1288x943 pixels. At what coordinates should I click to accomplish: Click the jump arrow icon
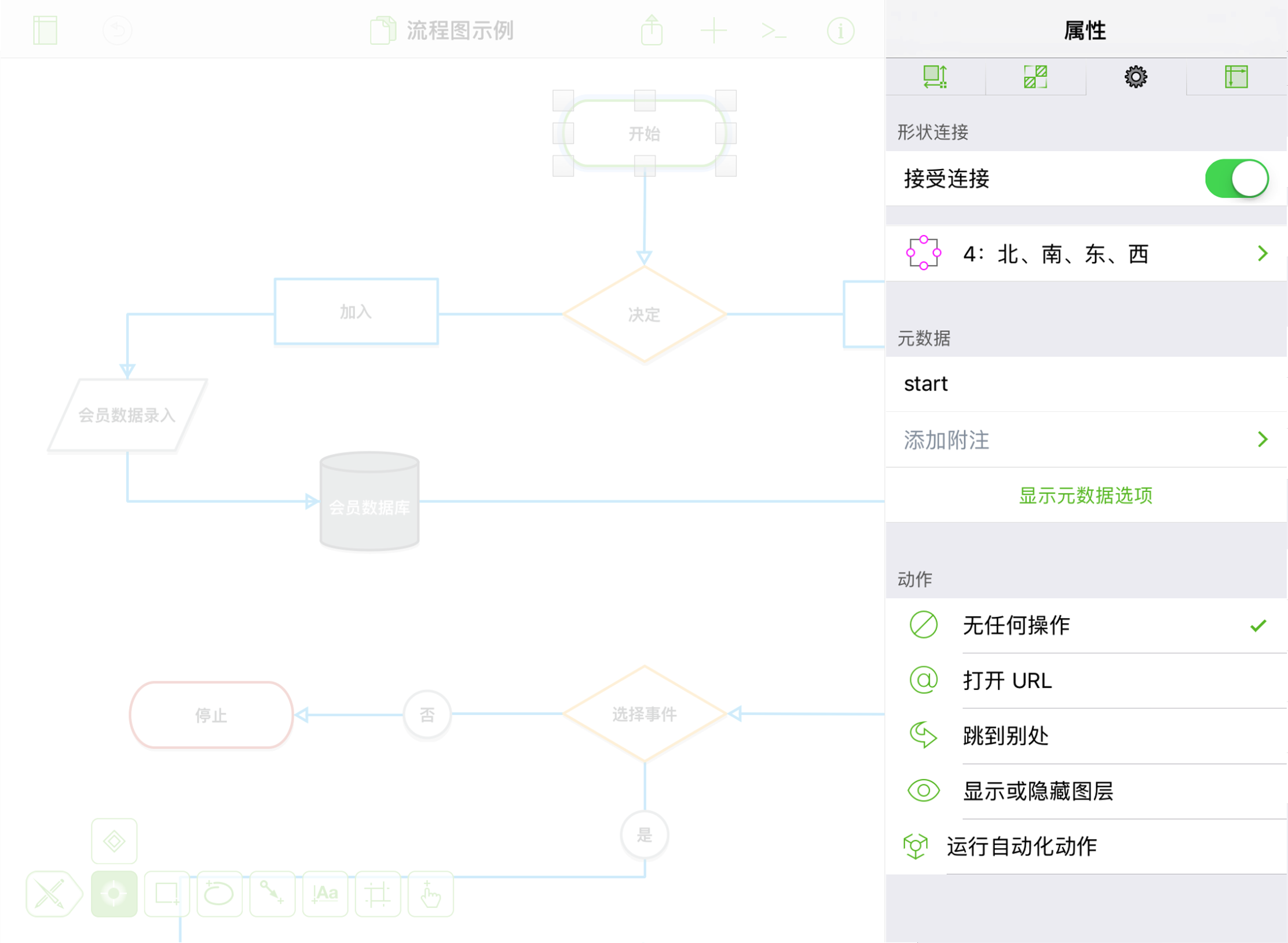923,735
